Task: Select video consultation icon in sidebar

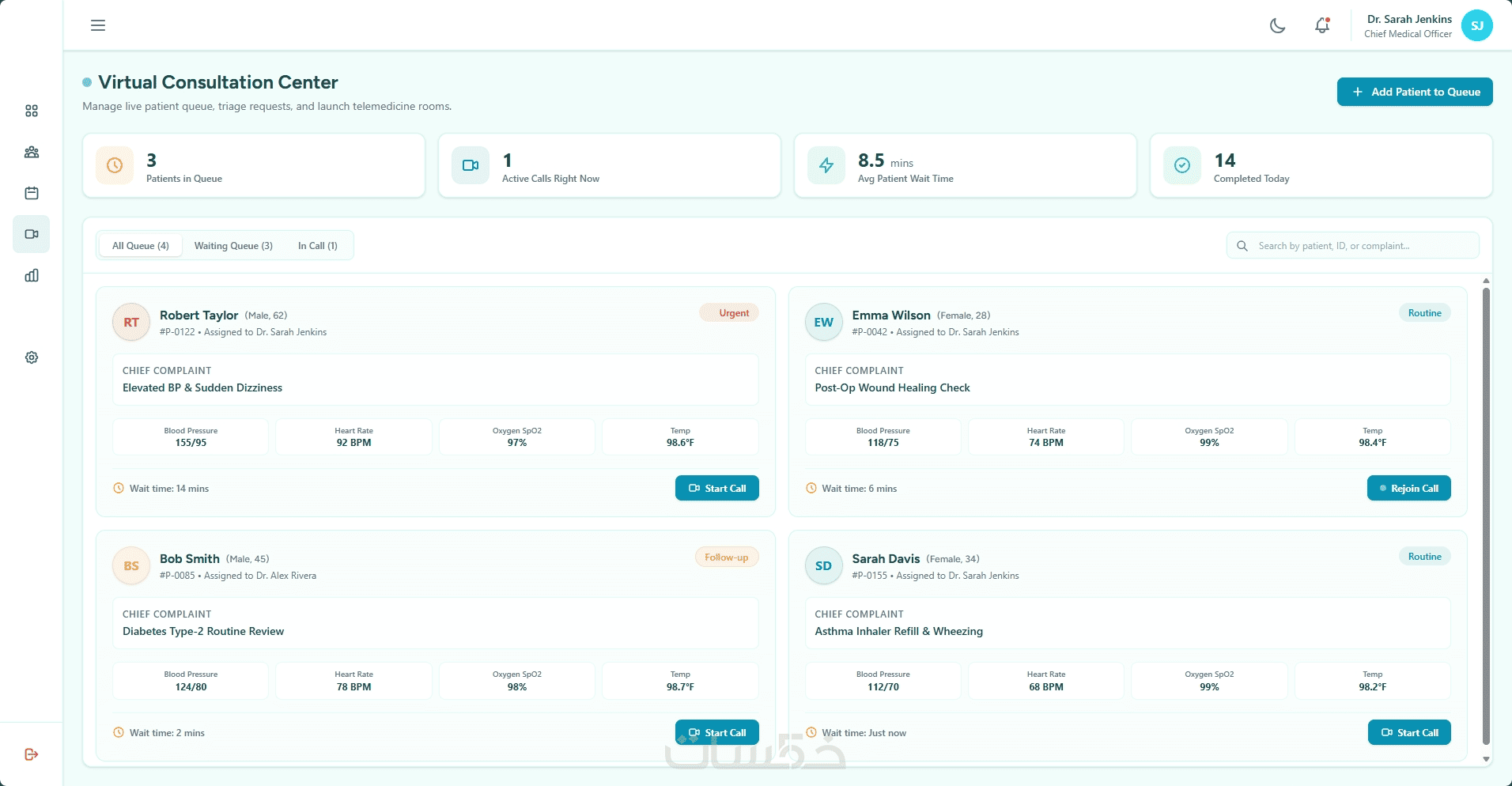Action: 32,234
